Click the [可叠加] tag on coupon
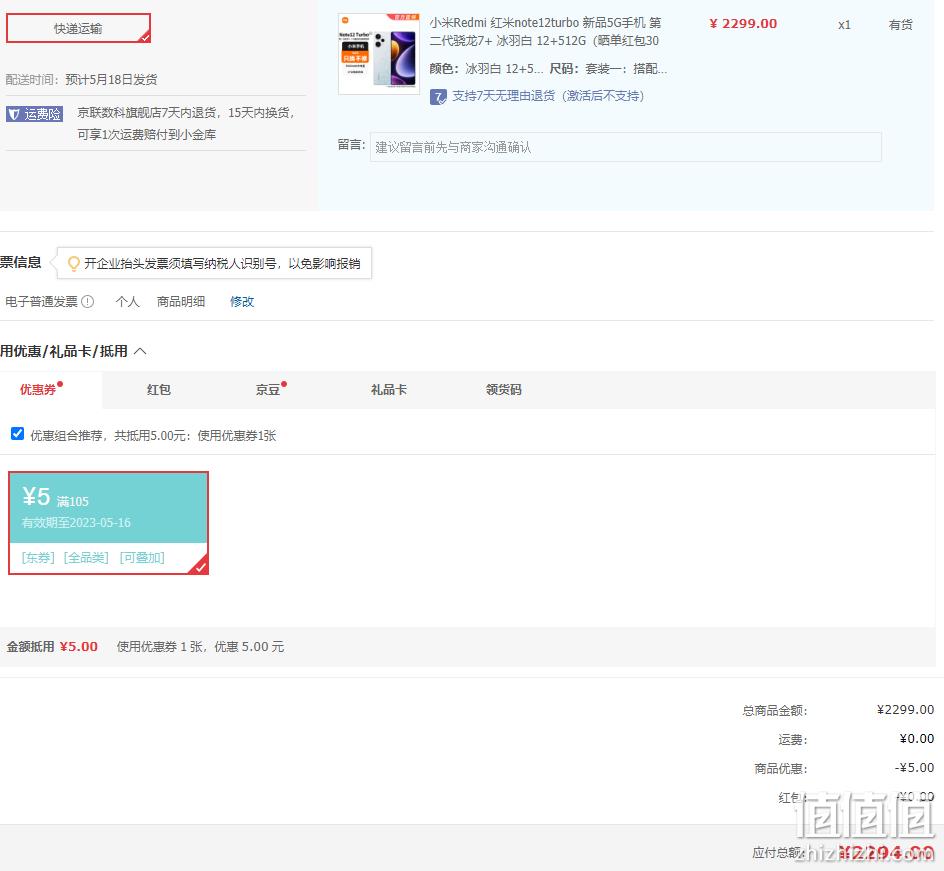944x871 pixels. point(142,557)
